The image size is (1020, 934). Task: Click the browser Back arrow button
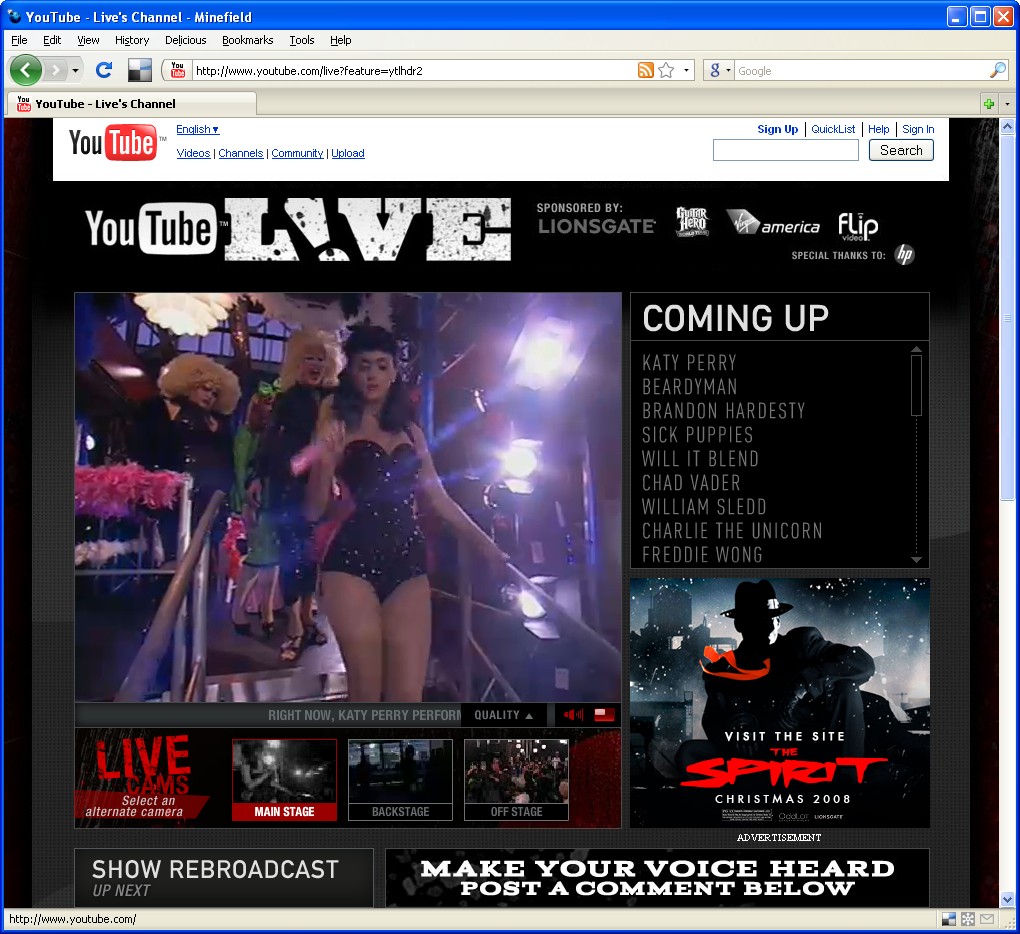tap(26, 70)
